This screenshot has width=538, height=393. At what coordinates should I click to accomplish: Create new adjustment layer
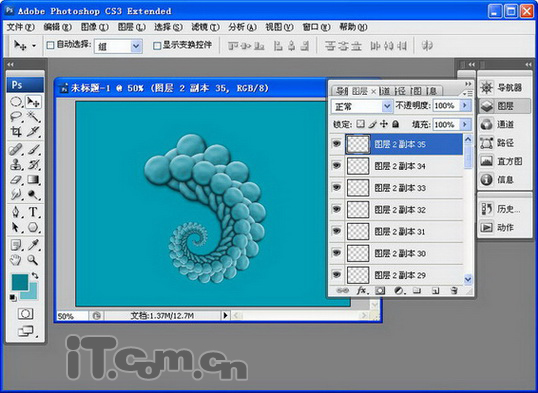pos(399,291)
